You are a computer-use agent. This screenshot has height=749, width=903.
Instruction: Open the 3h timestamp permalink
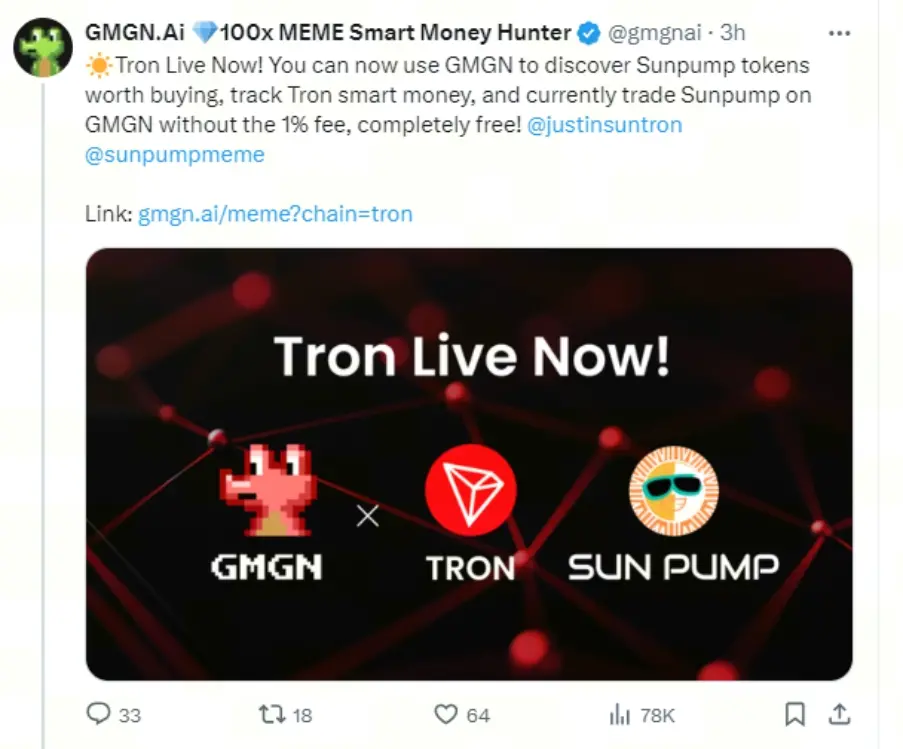click(733, 33)
